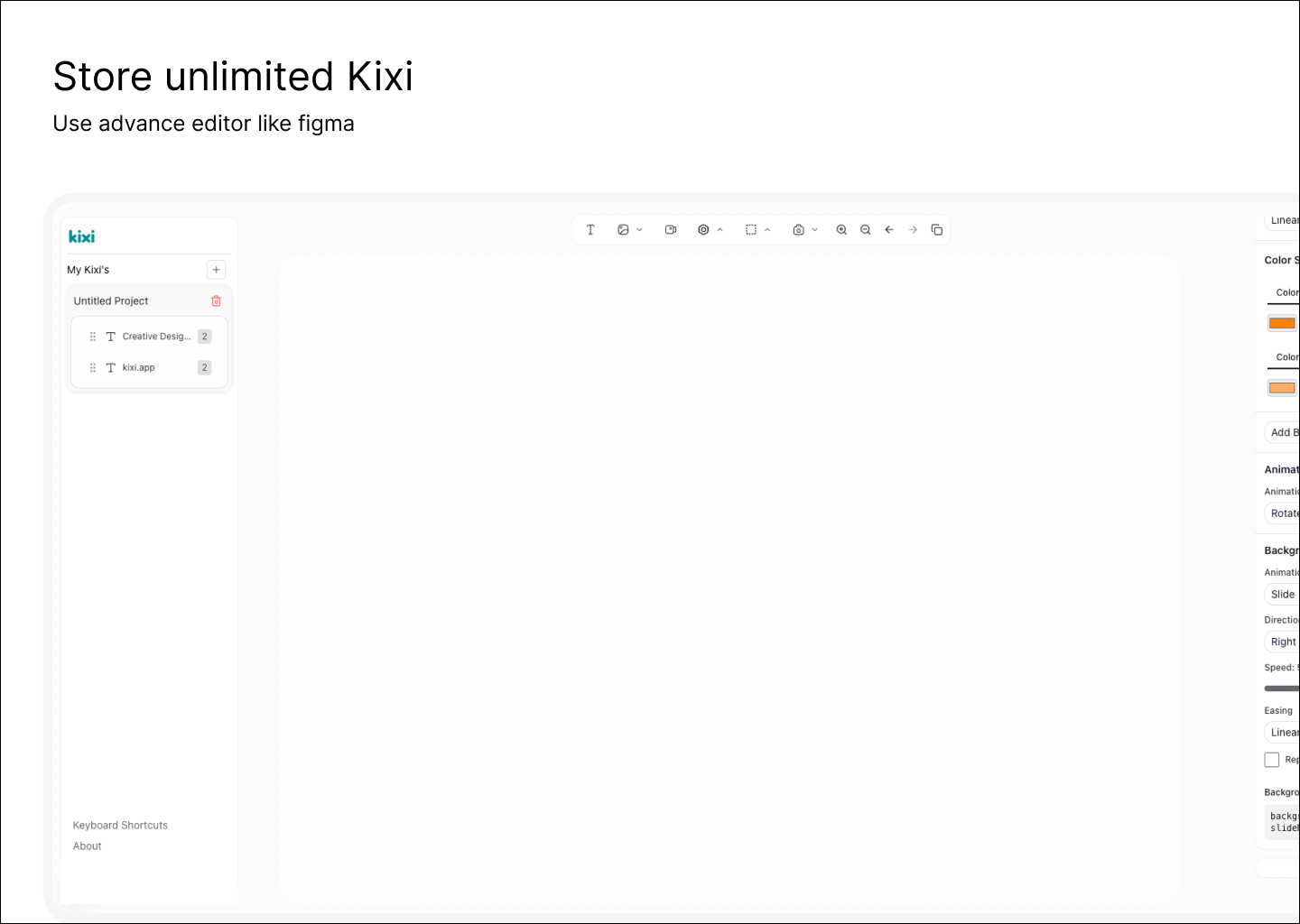
Task: Select the Text tool in the toolbar
Action: pos(590,229)
